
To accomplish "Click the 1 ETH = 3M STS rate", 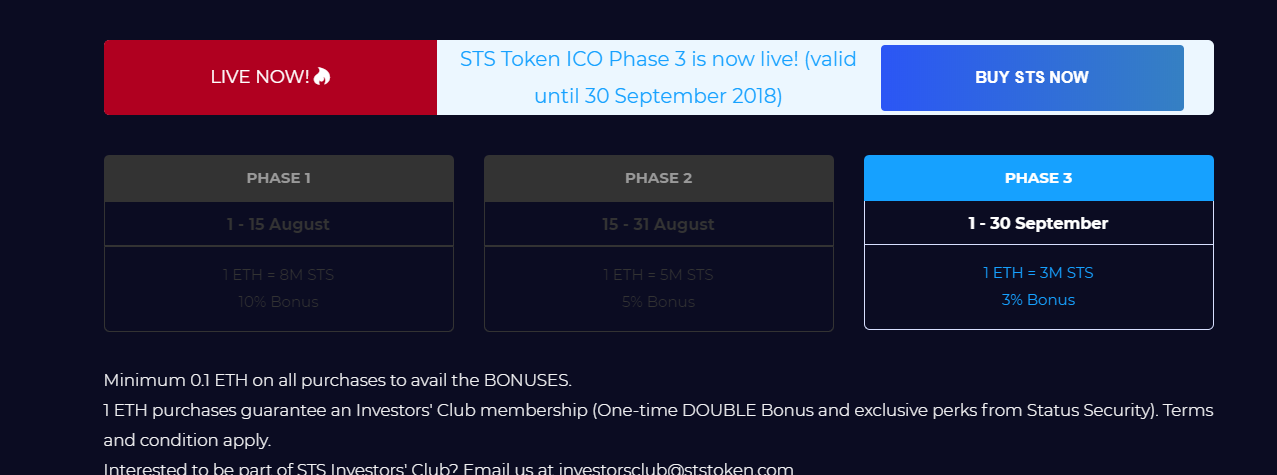I will click(x=1038, y=273).
